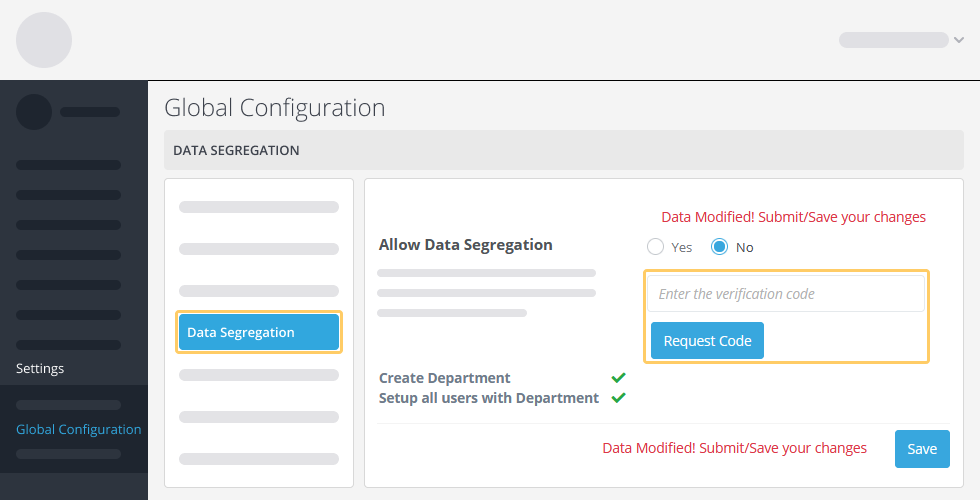Open the user name placeholder menu
This screenshot has height=500, width=980.
click(x=894, y=40)
